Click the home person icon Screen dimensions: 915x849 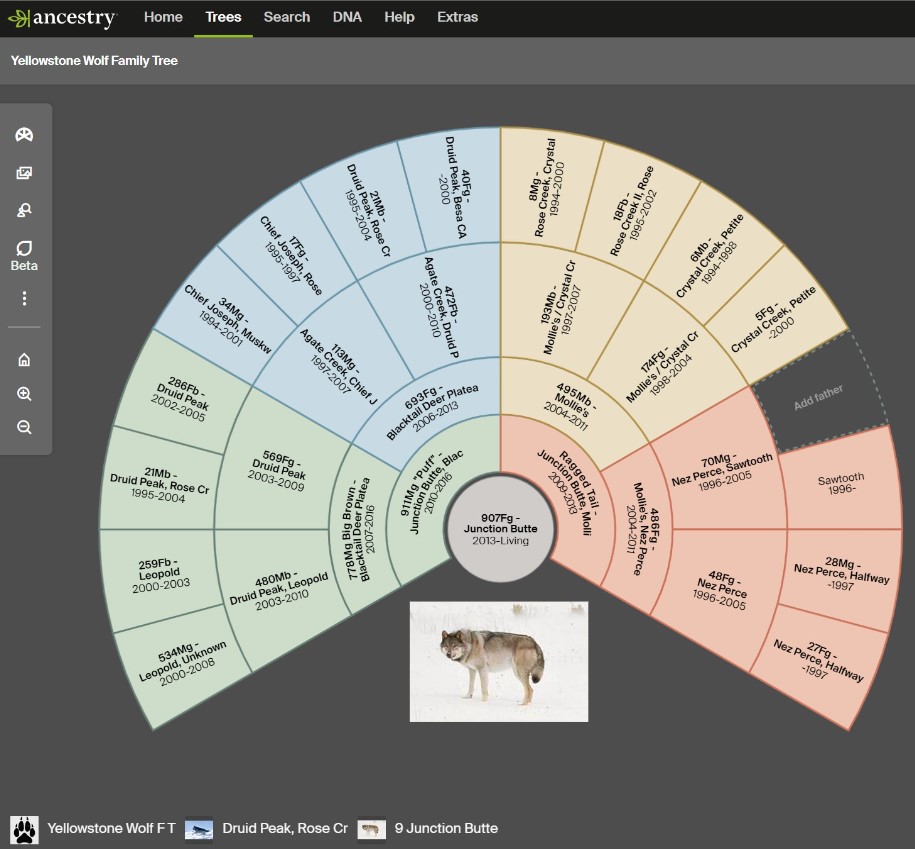coord(24,359)
